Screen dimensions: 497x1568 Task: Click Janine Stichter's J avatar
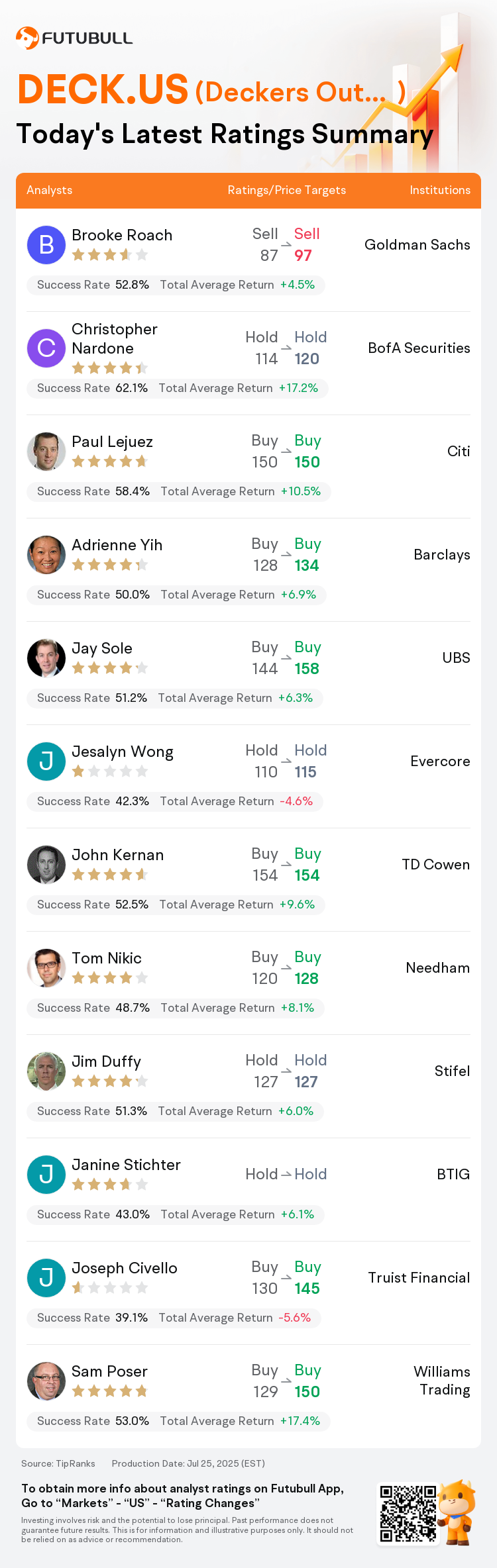(x=46, y=1175)
